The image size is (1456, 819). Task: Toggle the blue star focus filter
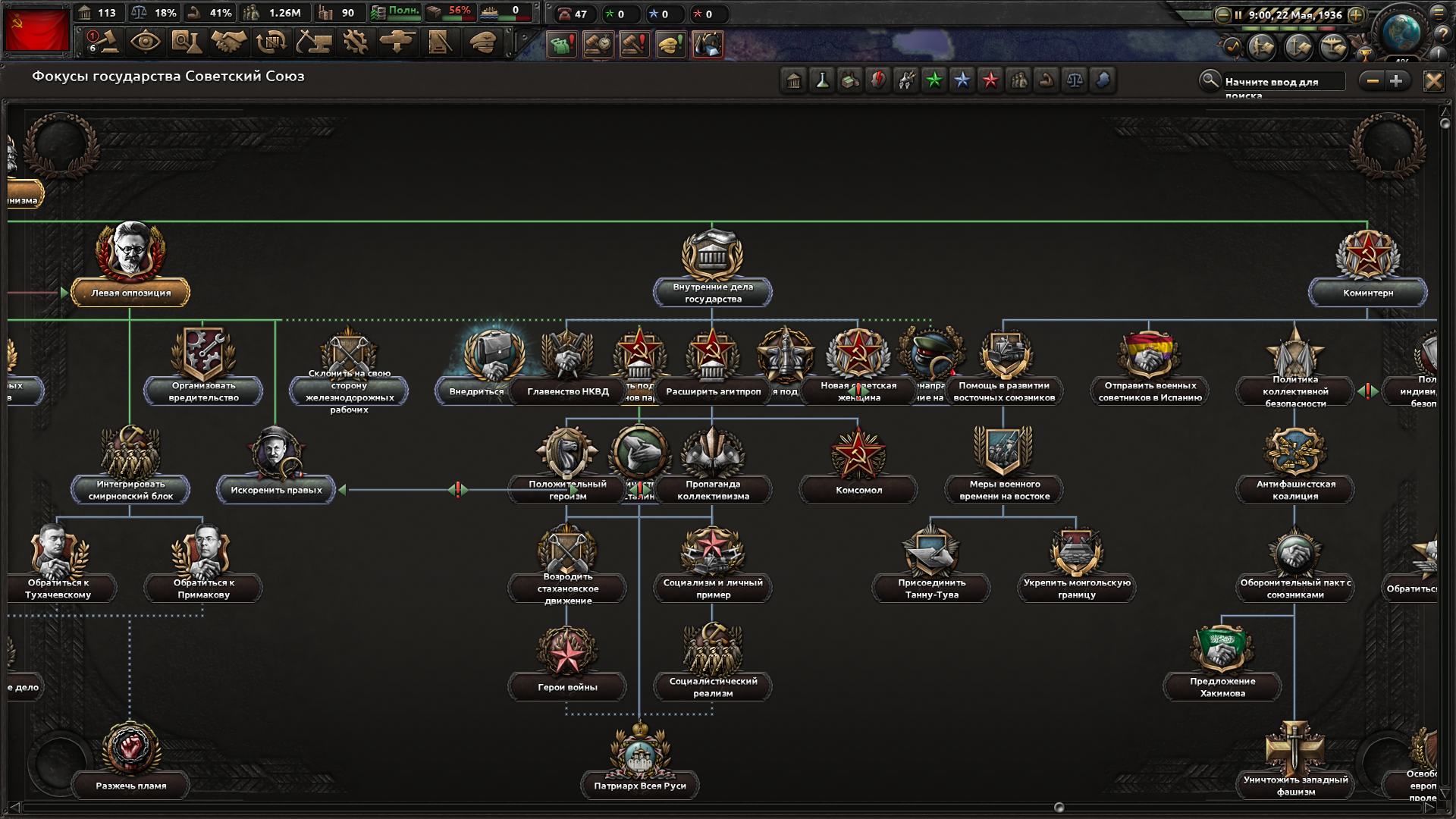coord(962,80)
